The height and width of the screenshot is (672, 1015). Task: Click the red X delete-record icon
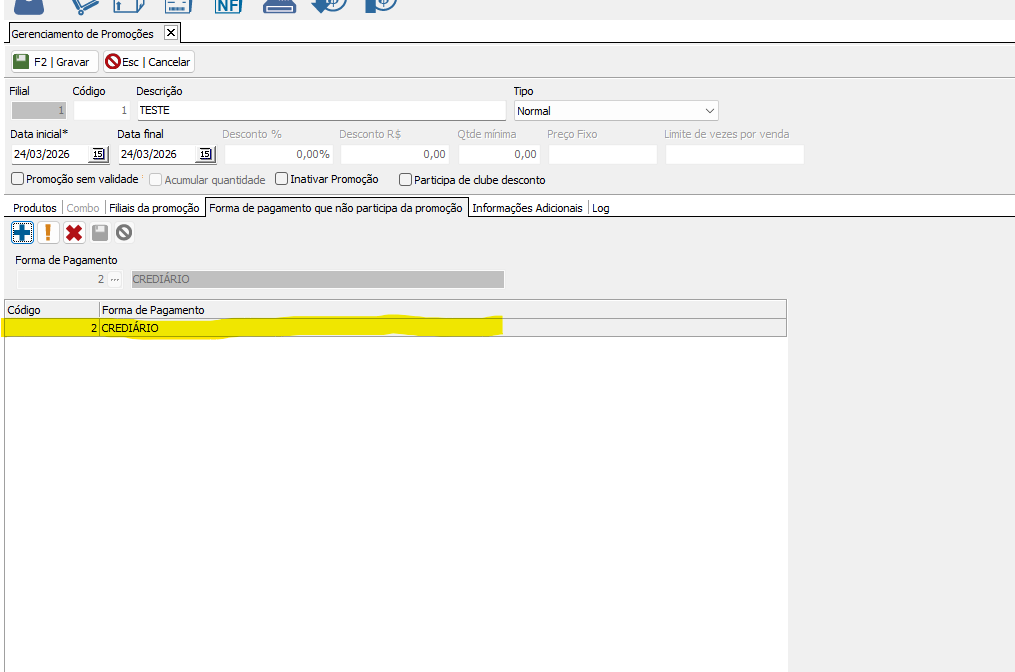(x=74, y=233)
